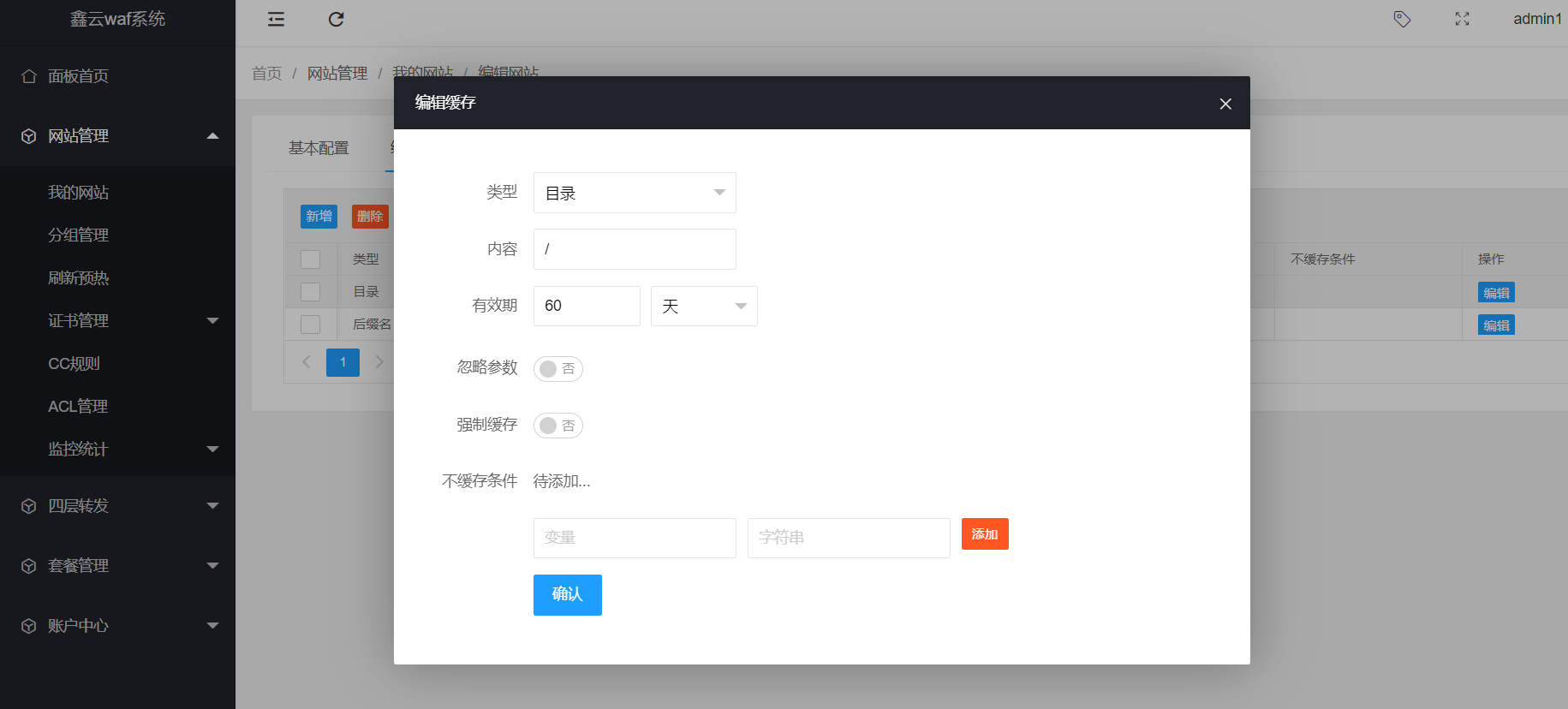Viewport: 1568px width, 709px height.
Task: Click the 面板首页 home icon
Action: (29, 76)
